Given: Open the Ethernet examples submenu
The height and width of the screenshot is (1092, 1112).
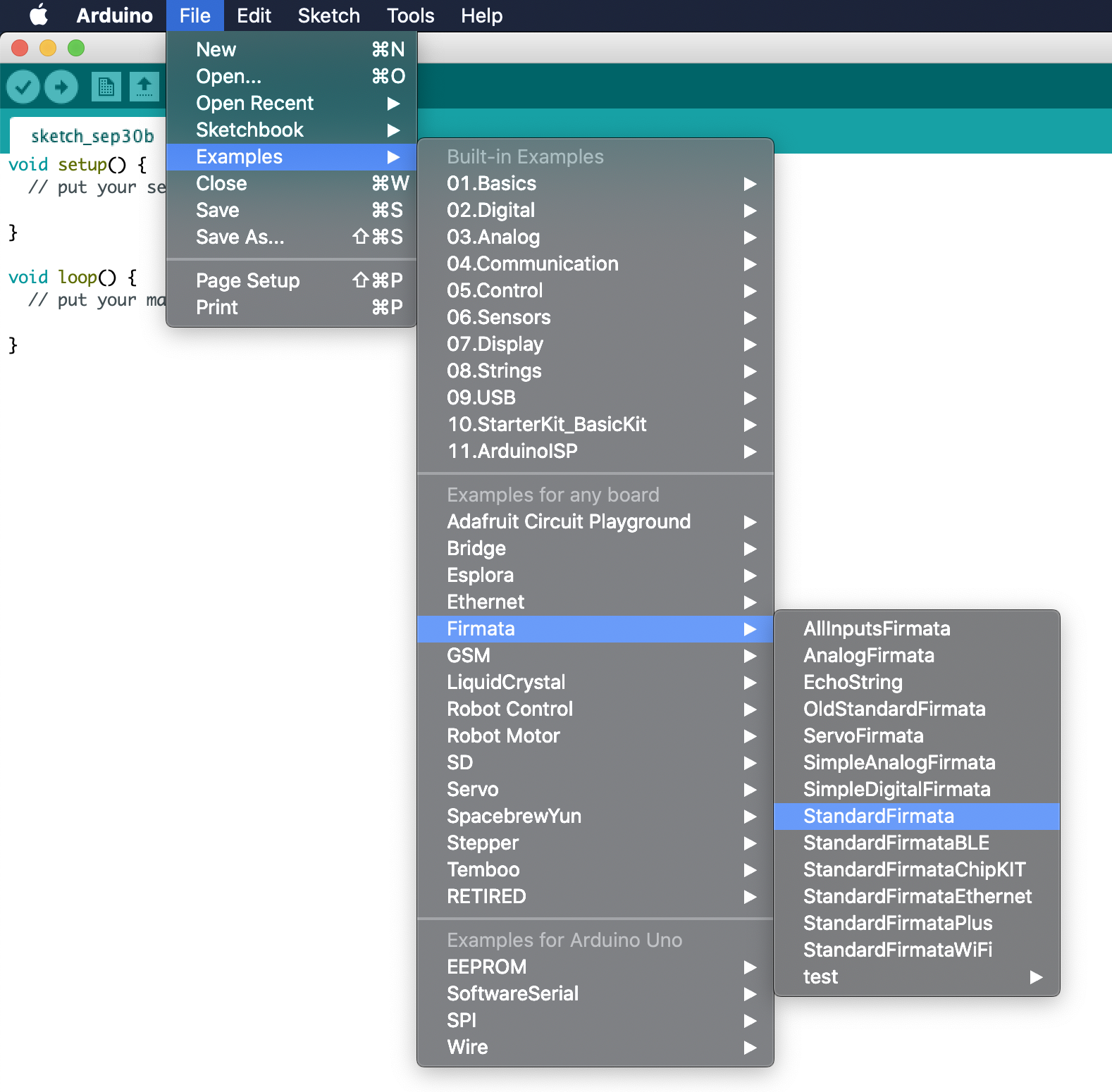Looking at the screenshot, I should click(x=595, y=602).
